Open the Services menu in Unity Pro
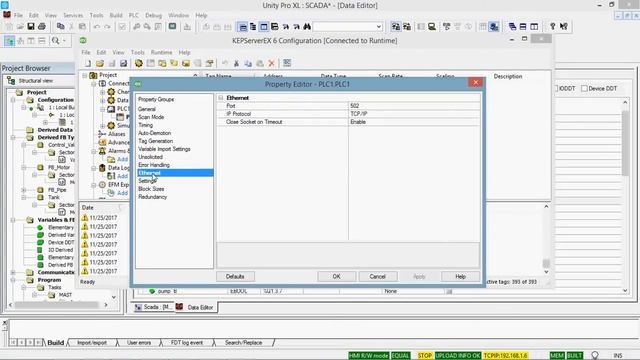The height and width of the screenshot is (360, 640). point(73,15)
